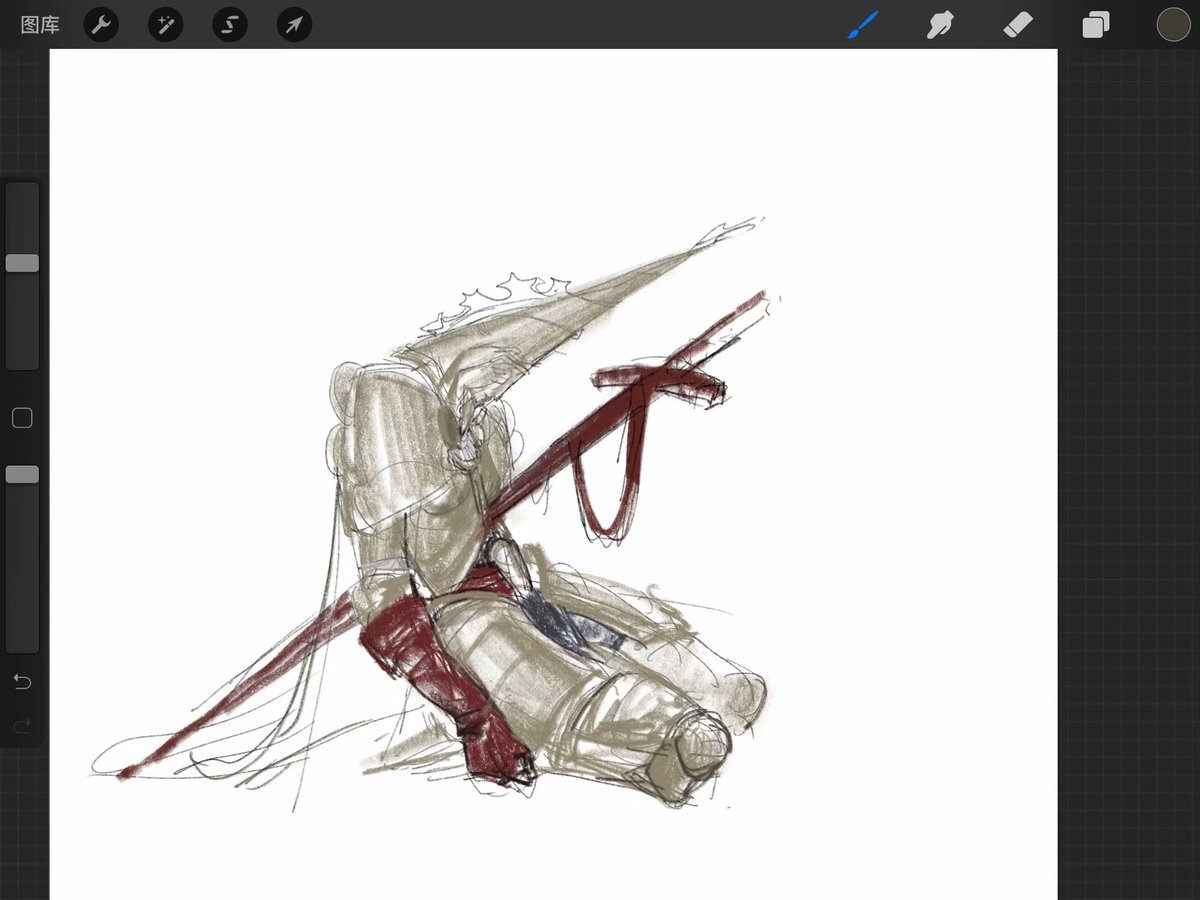
Task: Tap the square Modify button
Action: [22, 418]
